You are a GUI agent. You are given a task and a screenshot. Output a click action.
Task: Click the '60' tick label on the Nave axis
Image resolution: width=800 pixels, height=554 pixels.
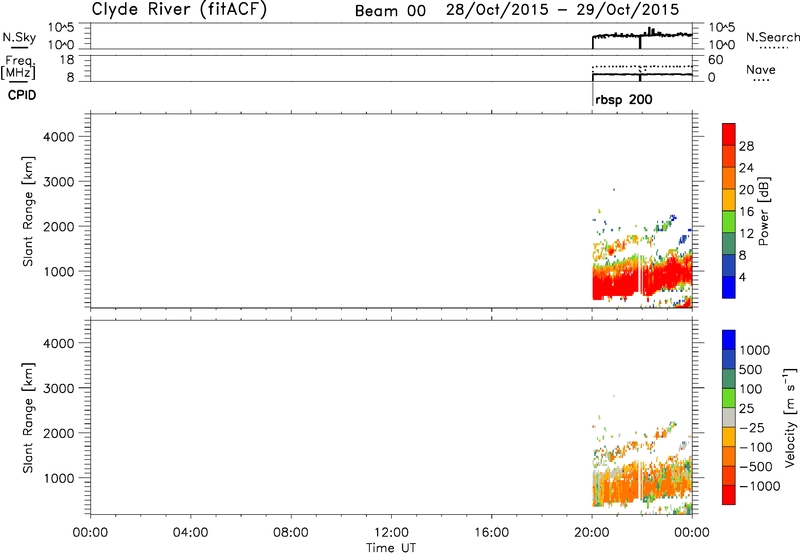[715, 60]
